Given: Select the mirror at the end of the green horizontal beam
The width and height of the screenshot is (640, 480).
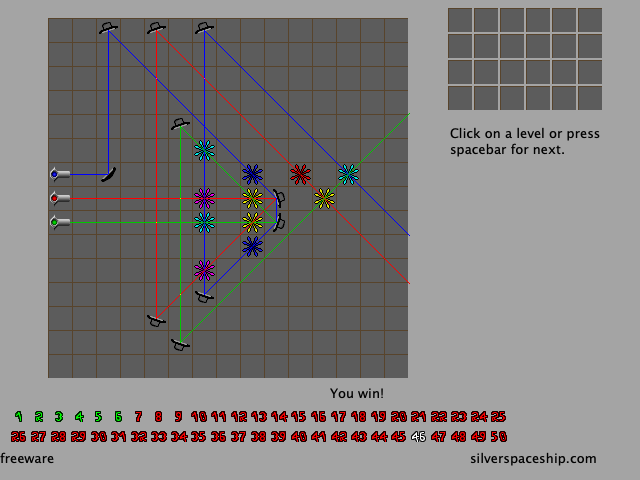Looking at the screenshot, I should (280, 223).
